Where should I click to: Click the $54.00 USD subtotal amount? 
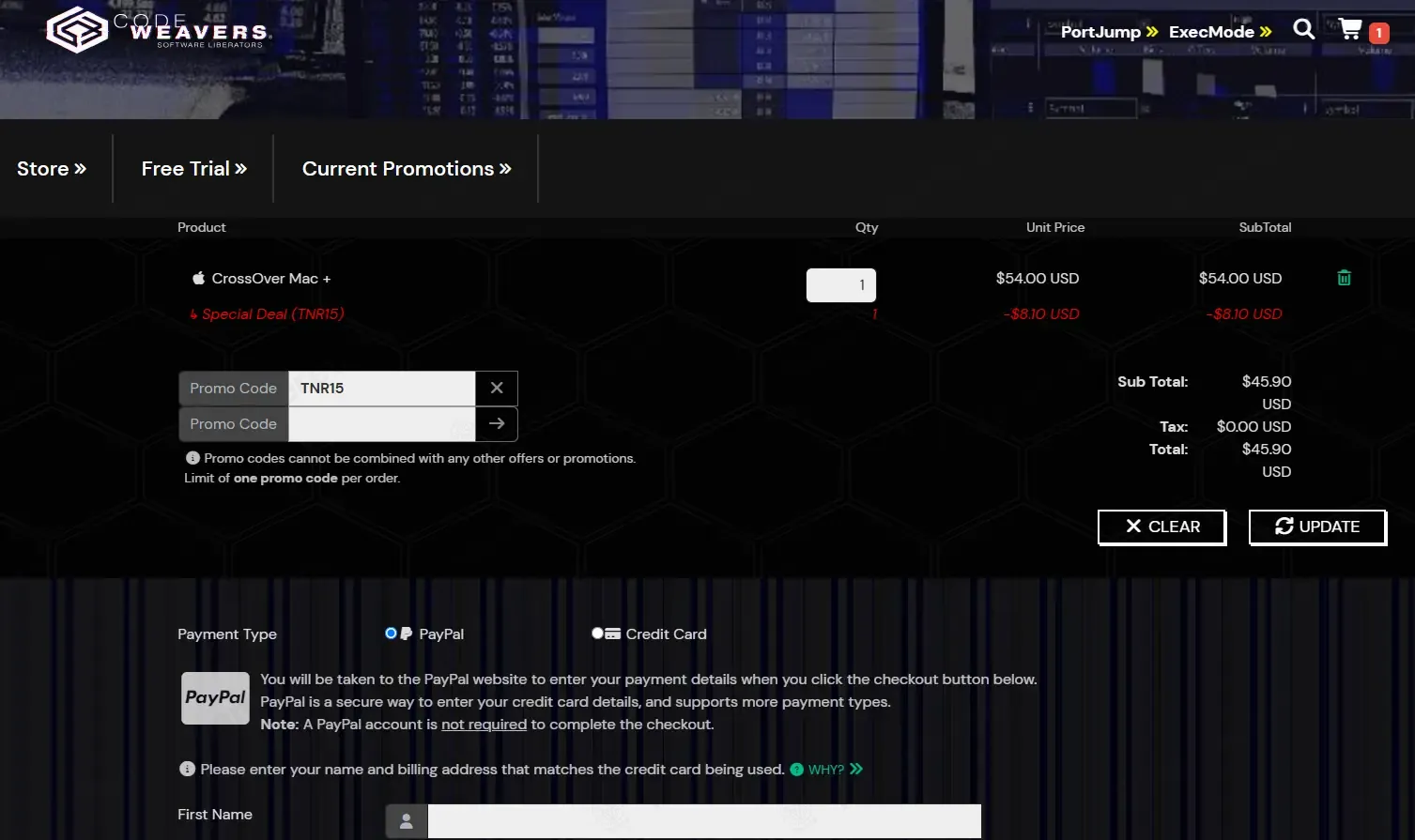(1240, 279)
